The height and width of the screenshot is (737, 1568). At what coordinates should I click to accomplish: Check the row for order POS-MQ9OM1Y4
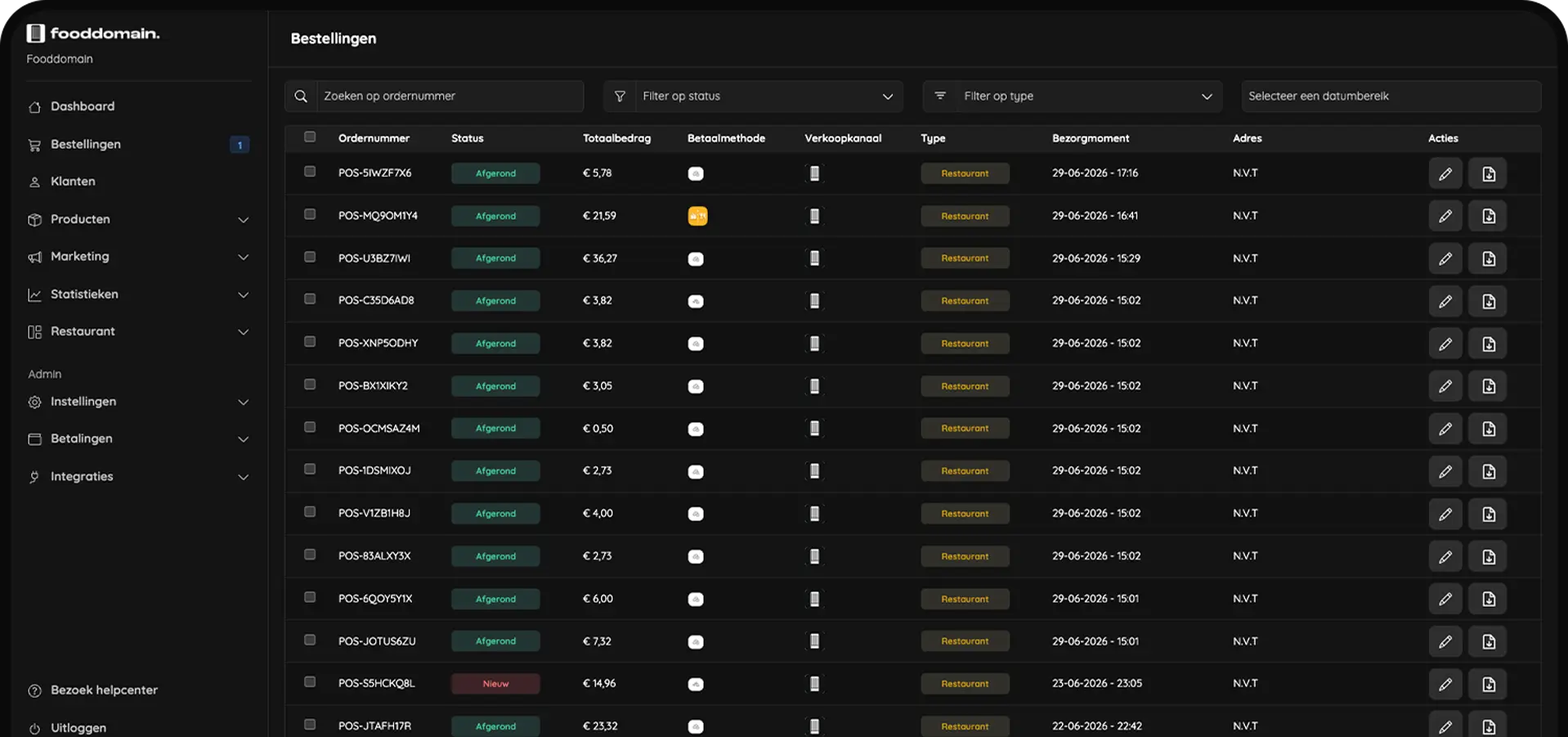tap(310, 214)
